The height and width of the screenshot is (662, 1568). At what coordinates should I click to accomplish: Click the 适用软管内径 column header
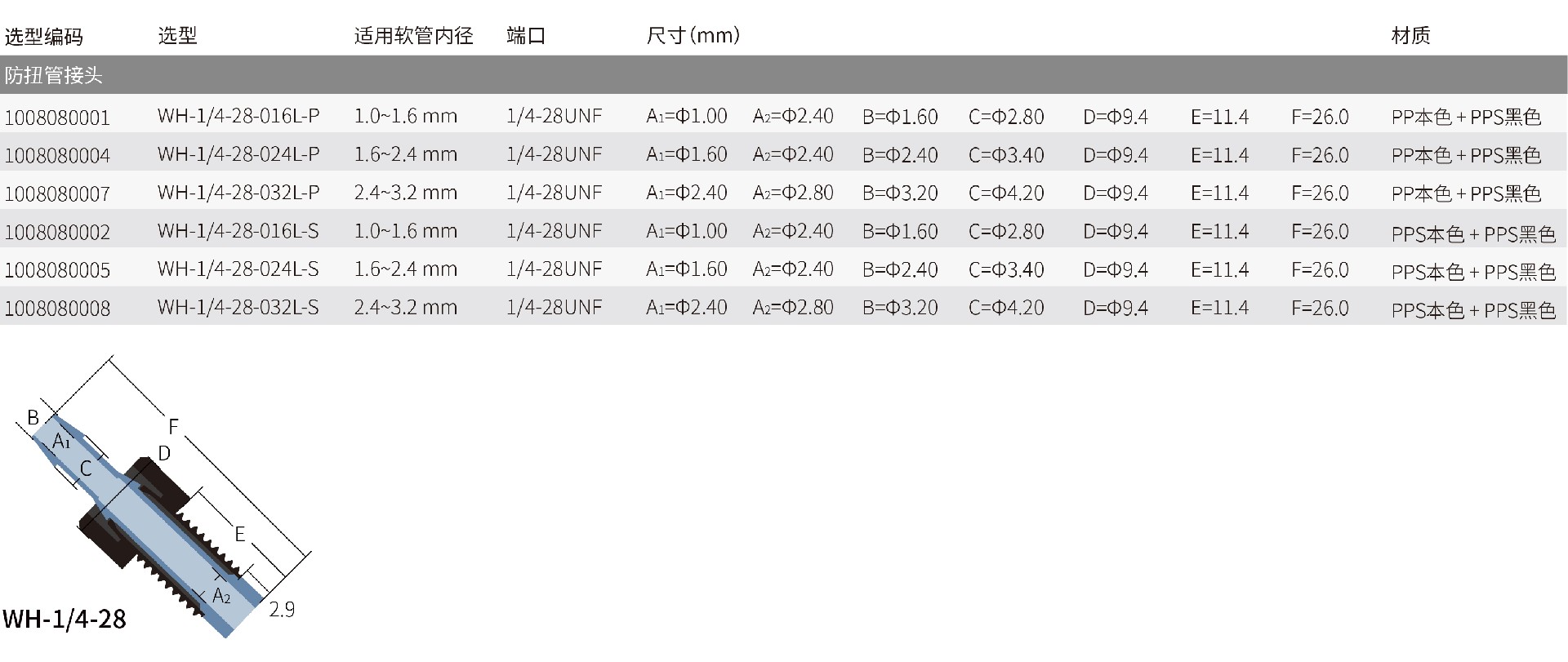coord(413,36)
